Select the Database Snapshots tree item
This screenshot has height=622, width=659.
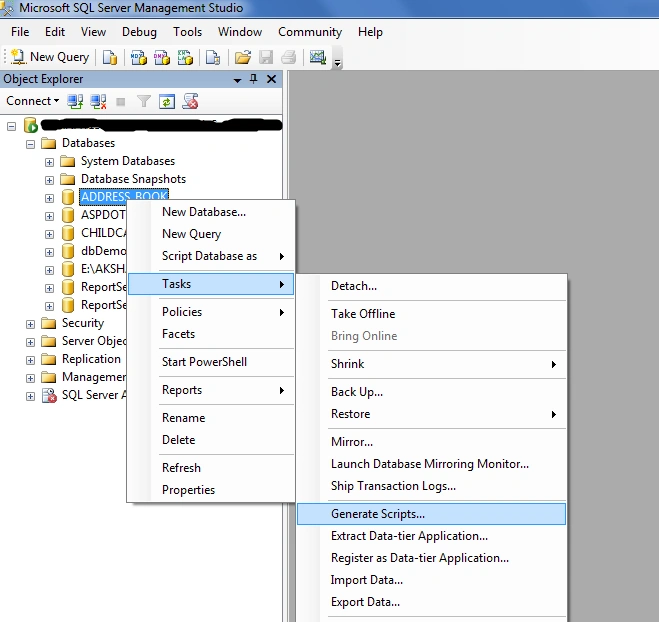133,179
